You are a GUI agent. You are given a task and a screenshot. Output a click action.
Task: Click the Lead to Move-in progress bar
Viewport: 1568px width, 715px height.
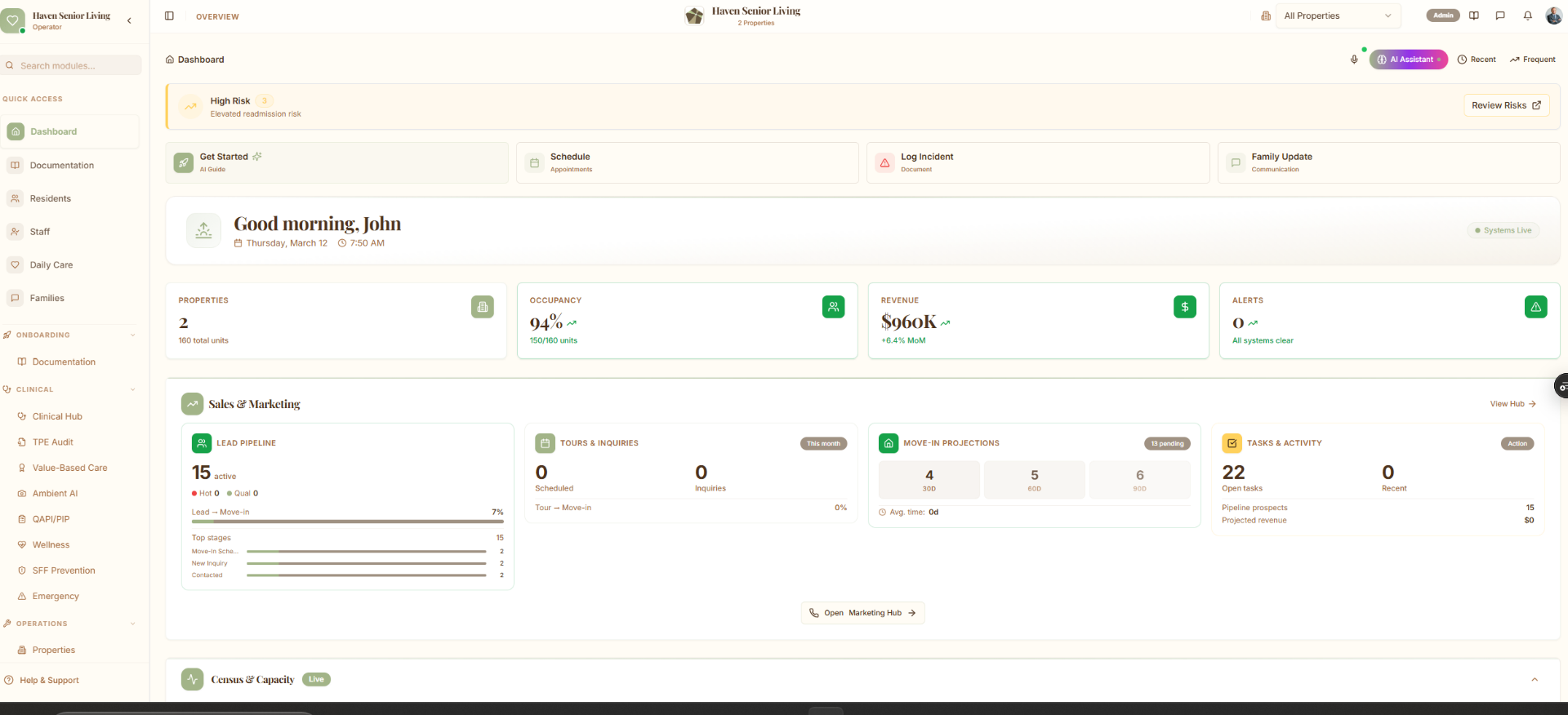coord(348,521)
